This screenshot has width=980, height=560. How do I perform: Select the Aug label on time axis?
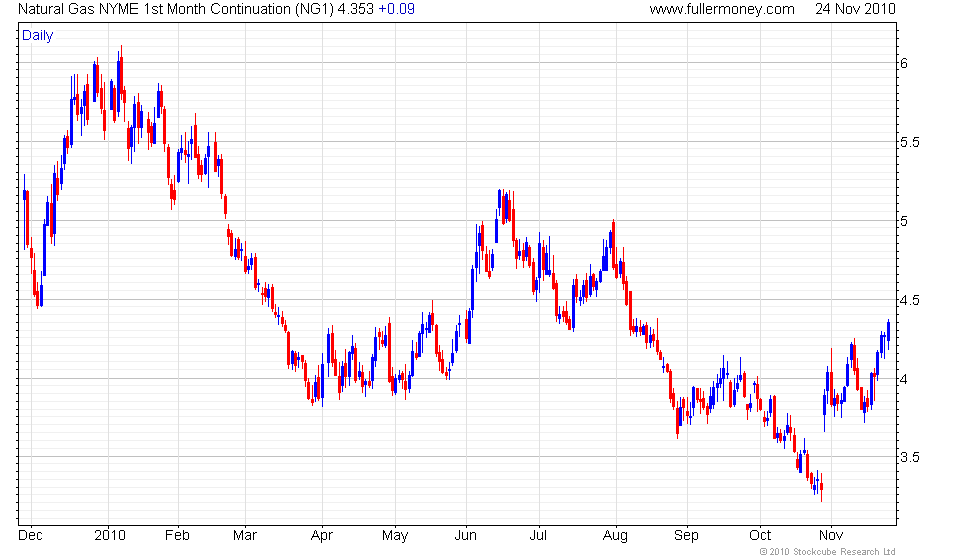point(616,536)
